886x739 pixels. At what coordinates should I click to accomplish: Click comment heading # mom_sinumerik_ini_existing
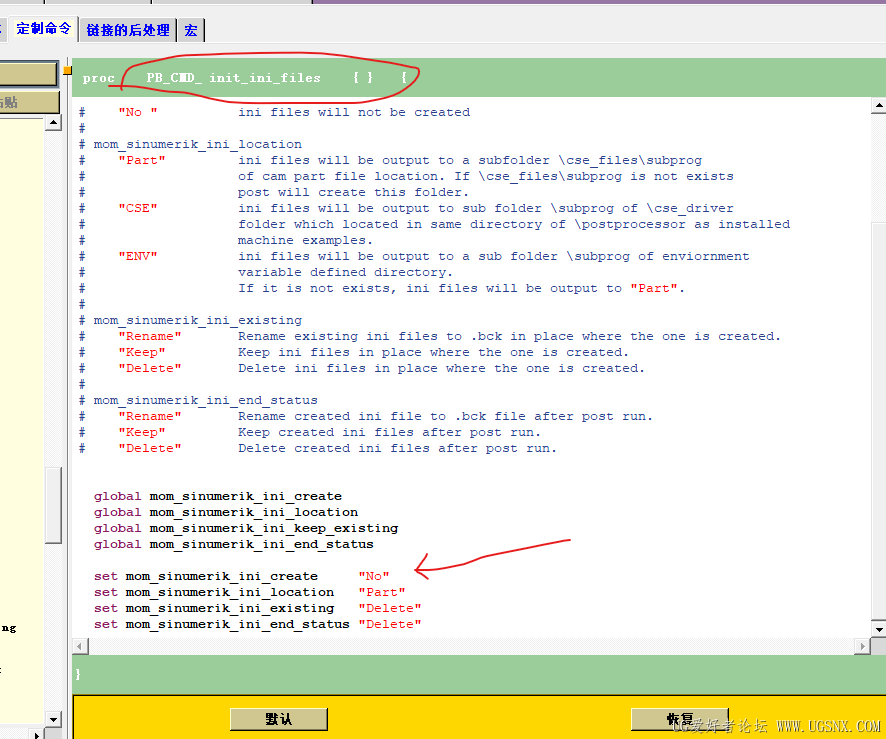tap(190, 320)
